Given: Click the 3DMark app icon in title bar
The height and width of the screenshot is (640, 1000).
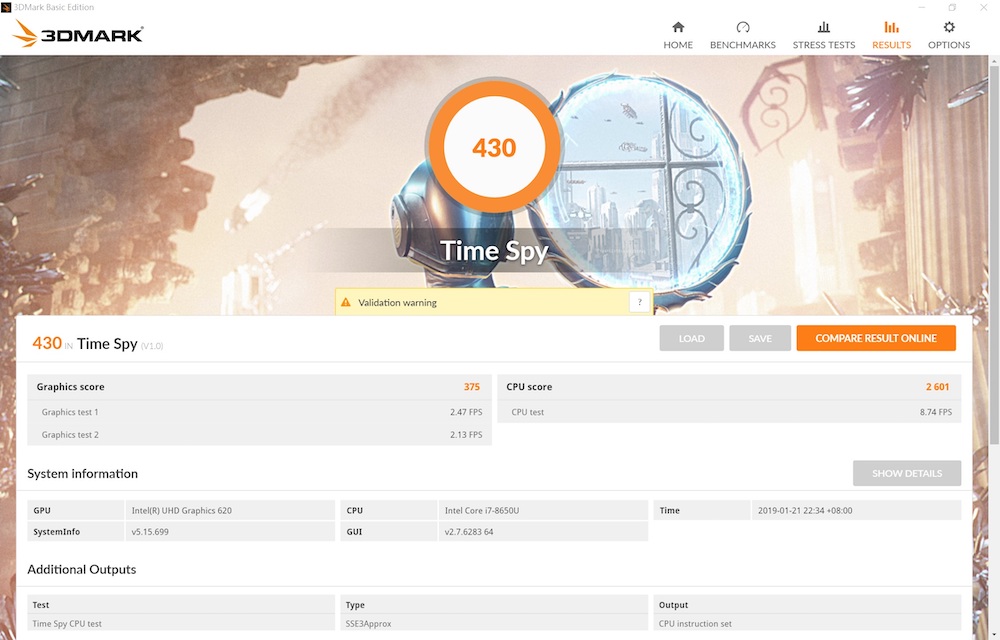Looking at the screenshot, I should pos(7,7).
